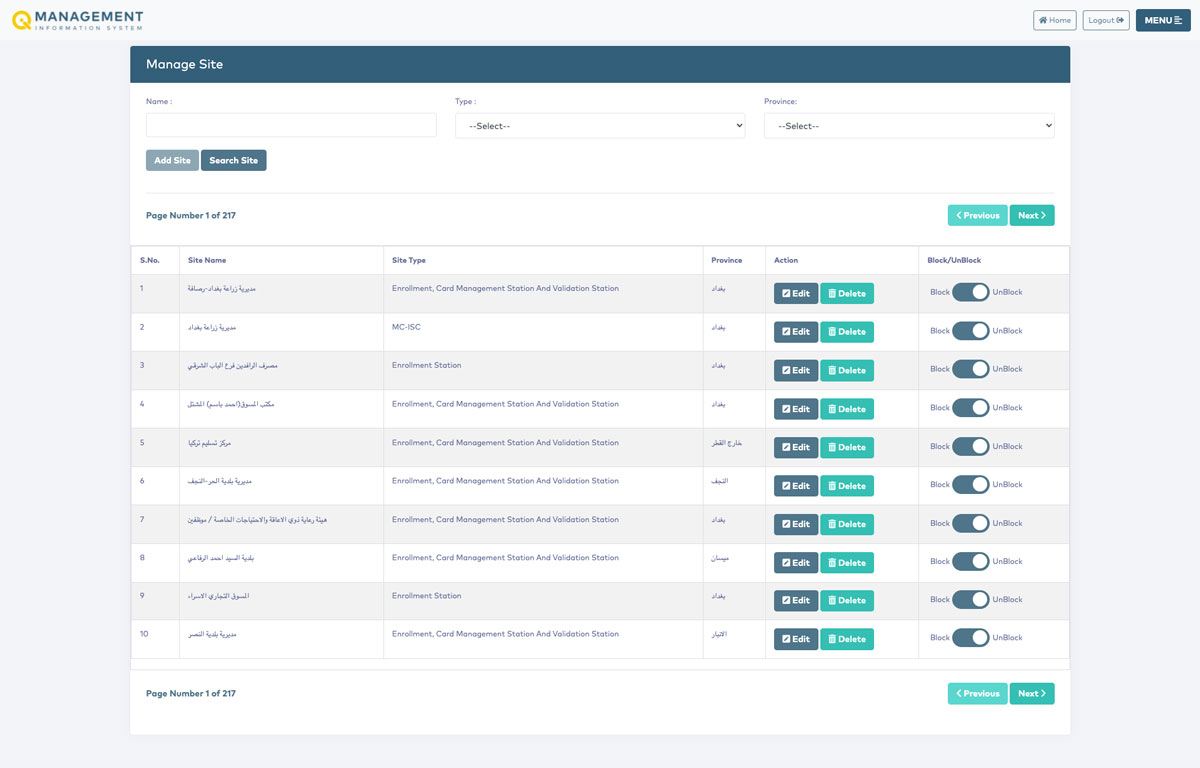The height and width of the screenshot is (768, 1200).
Task: Click the Add Site button
Action: coord(172,161)
